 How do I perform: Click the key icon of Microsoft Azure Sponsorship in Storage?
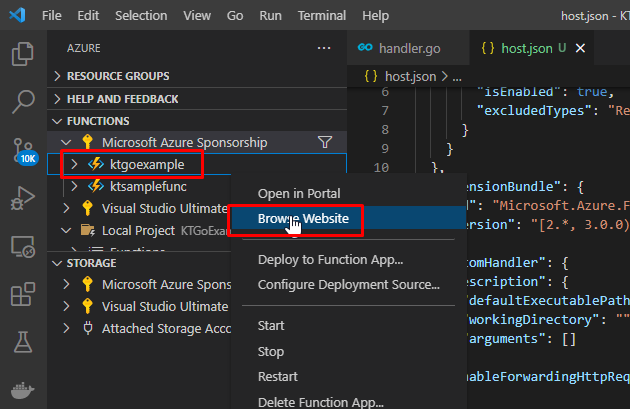[x=87, y=284]
